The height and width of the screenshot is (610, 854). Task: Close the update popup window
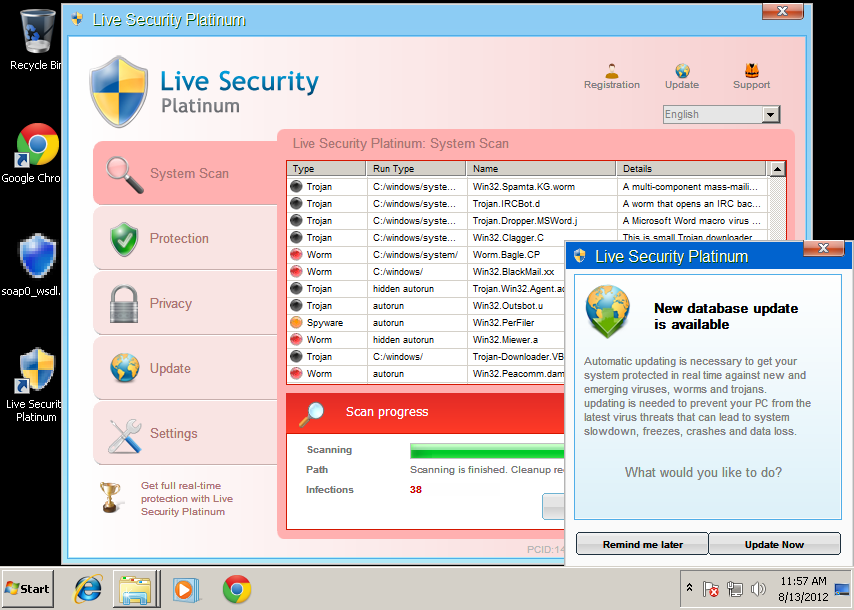point(824,248)
